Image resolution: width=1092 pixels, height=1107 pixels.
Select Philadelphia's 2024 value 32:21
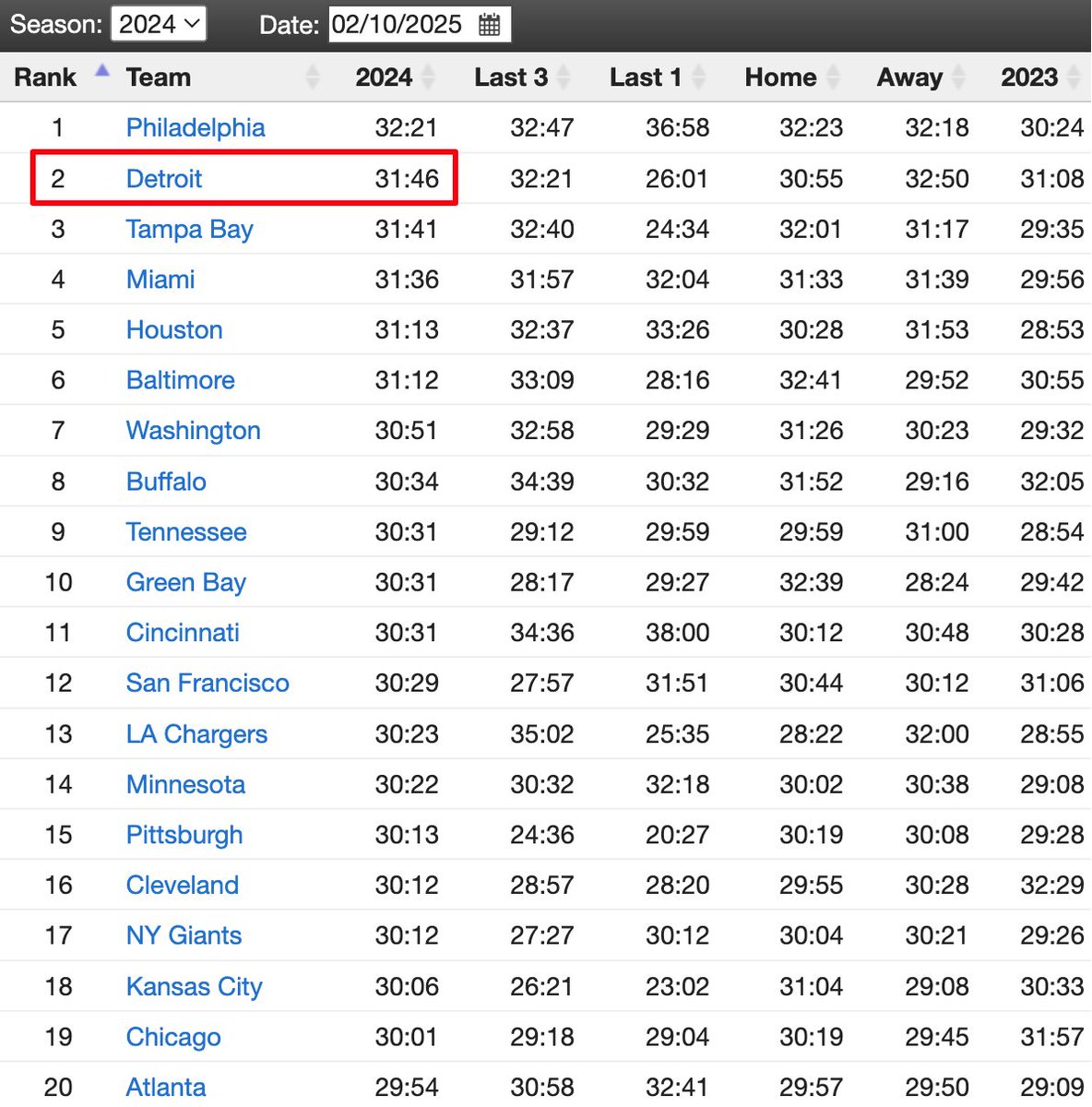(x=407, y=127)
